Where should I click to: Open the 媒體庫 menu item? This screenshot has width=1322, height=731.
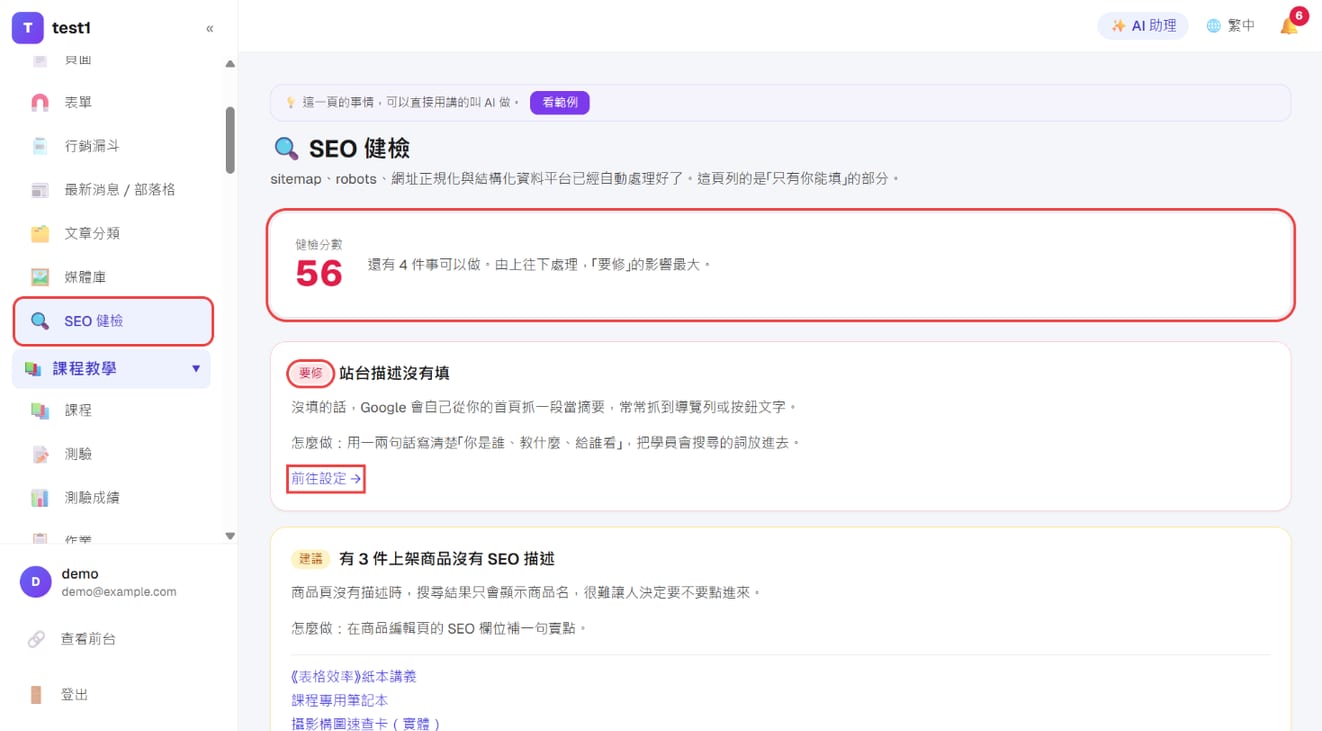pyautogui.click(x=112, y=277)
